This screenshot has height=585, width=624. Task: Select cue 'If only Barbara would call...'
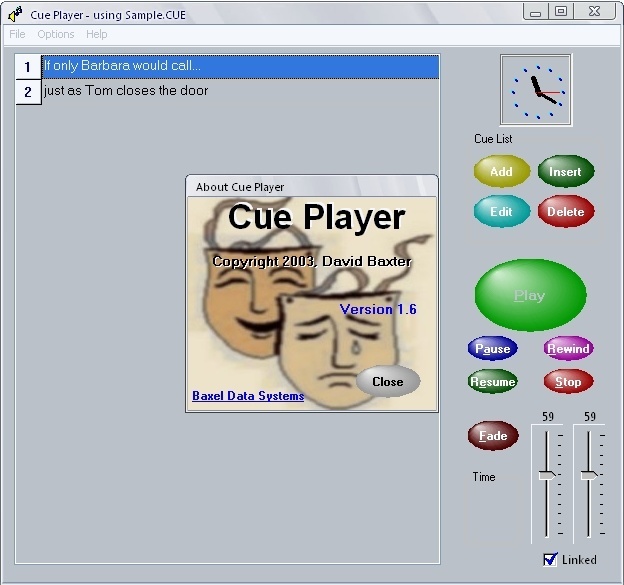[240, 66]
